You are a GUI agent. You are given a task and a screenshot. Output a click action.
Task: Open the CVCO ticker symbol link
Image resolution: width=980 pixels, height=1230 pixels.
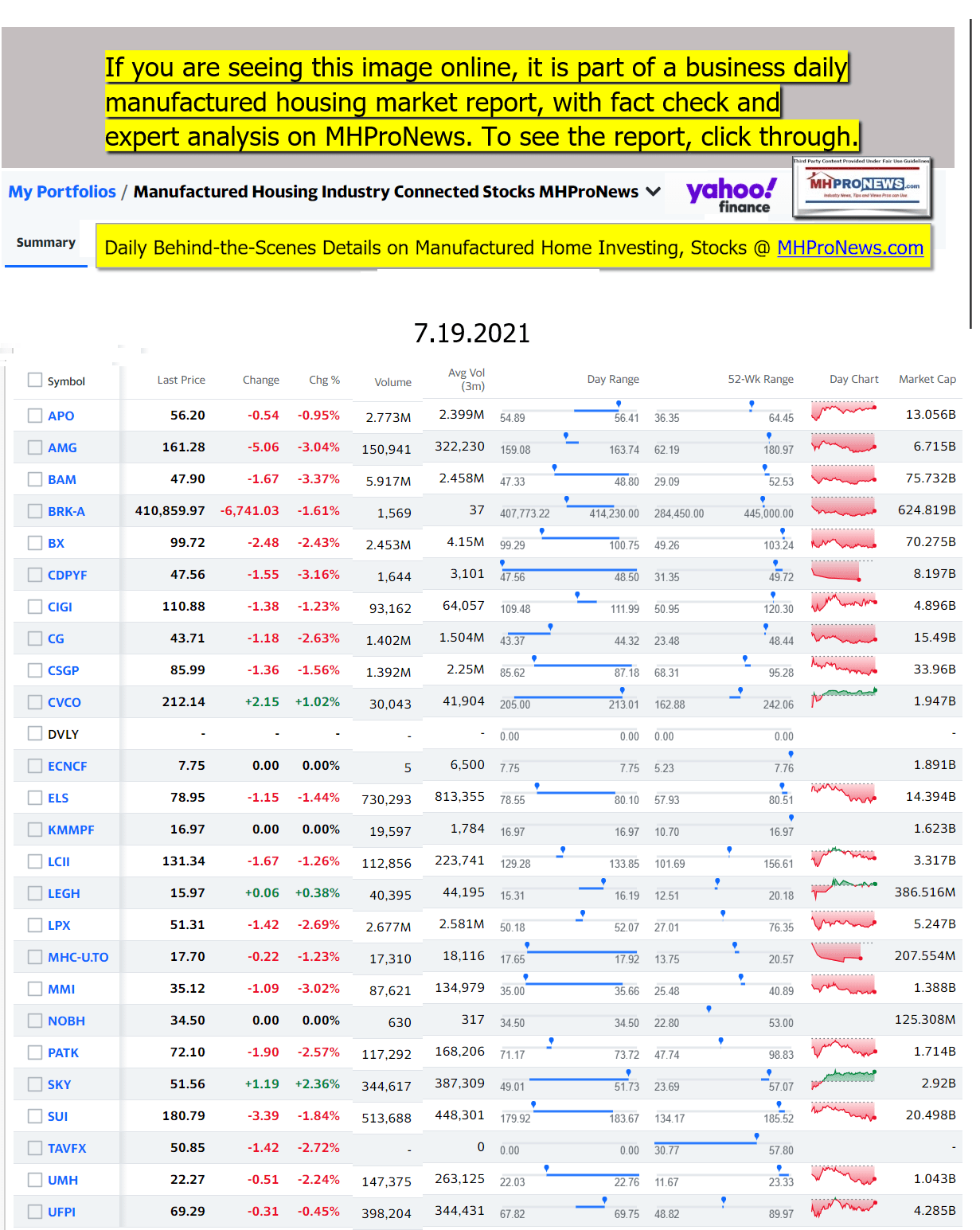64,702
